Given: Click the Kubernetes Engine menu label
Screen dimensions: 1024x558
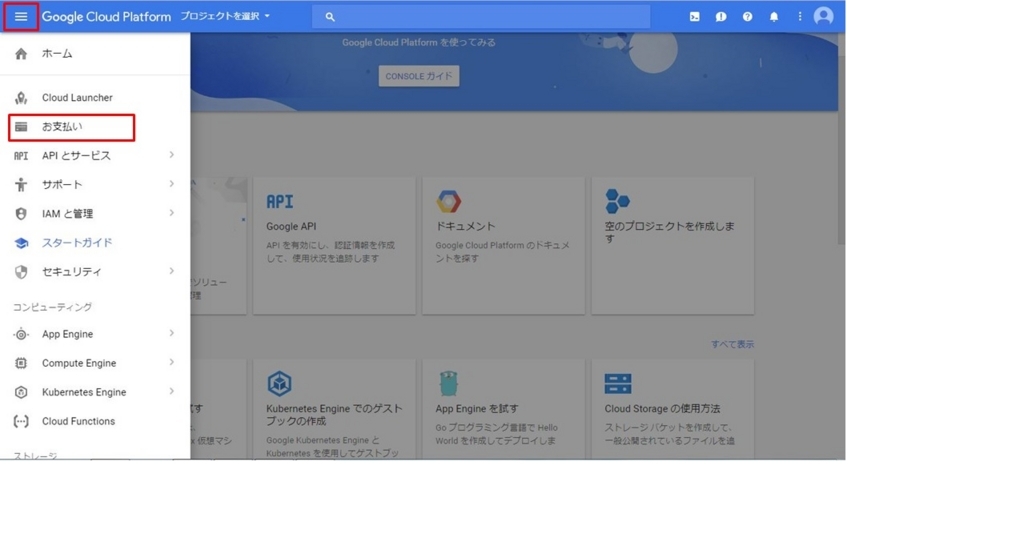Looking at the screenshot, I should 84,392.
